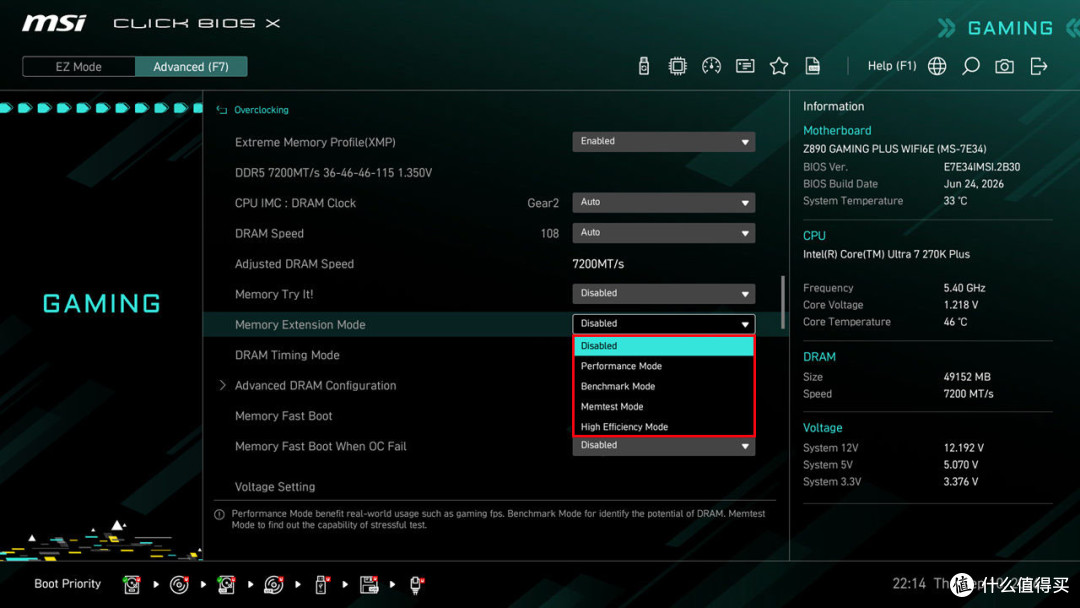Select the USB optical disc boot icon

pyautogui.click(x=273, y=585)
